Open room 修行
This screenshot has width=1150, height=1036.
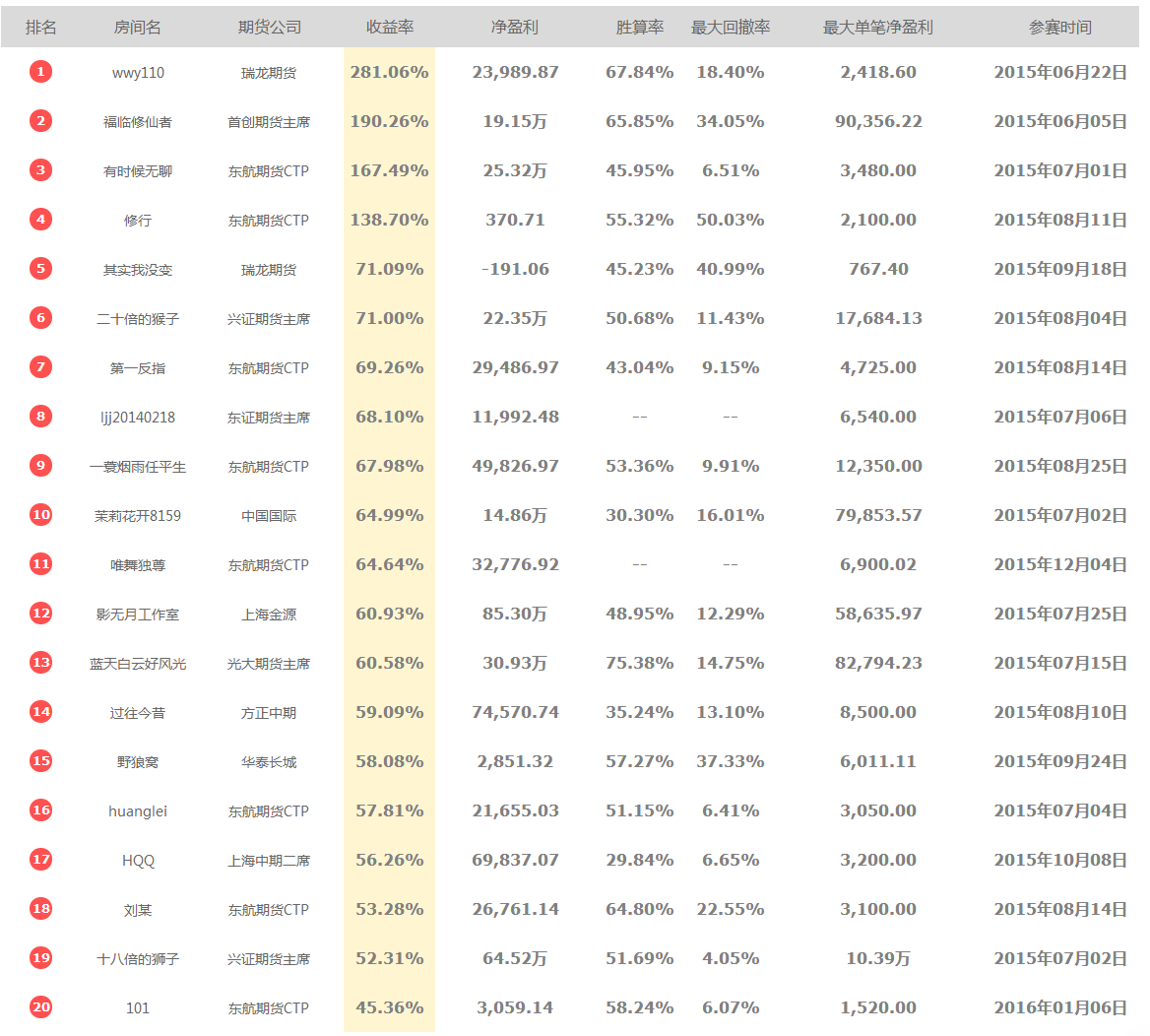pyautogui.click(x=138, y=221)
